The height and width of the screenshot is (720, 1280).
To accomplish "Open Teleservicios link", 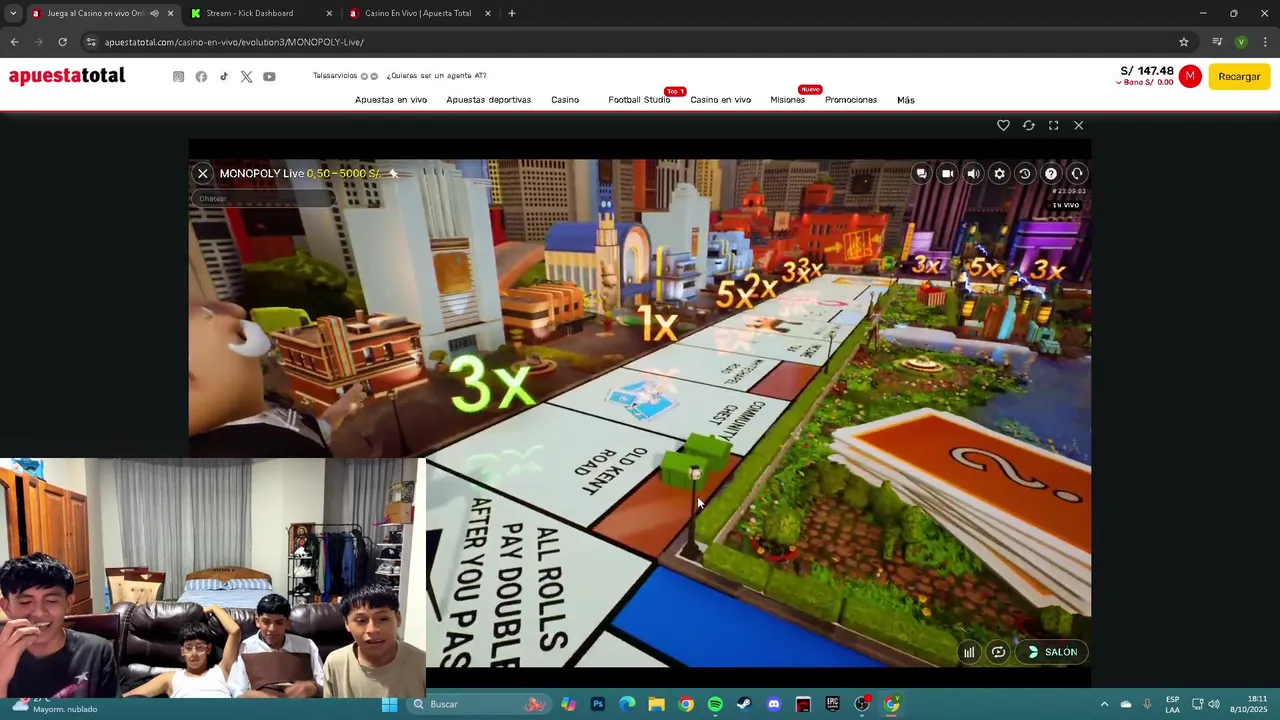I will [335, 76].
